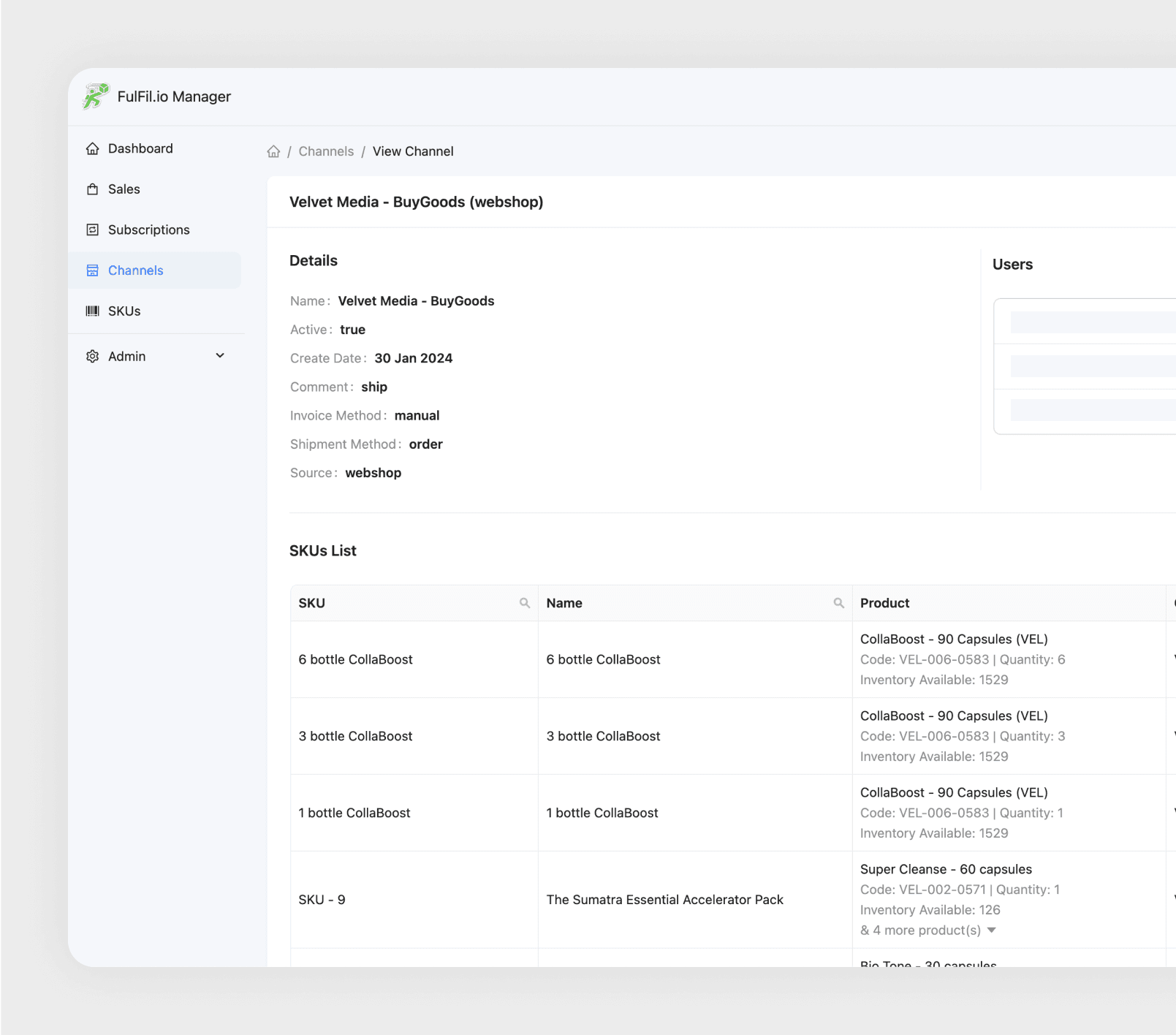Click the Super Cleanse - 60 capsules product entry

[x=946, y=869]
